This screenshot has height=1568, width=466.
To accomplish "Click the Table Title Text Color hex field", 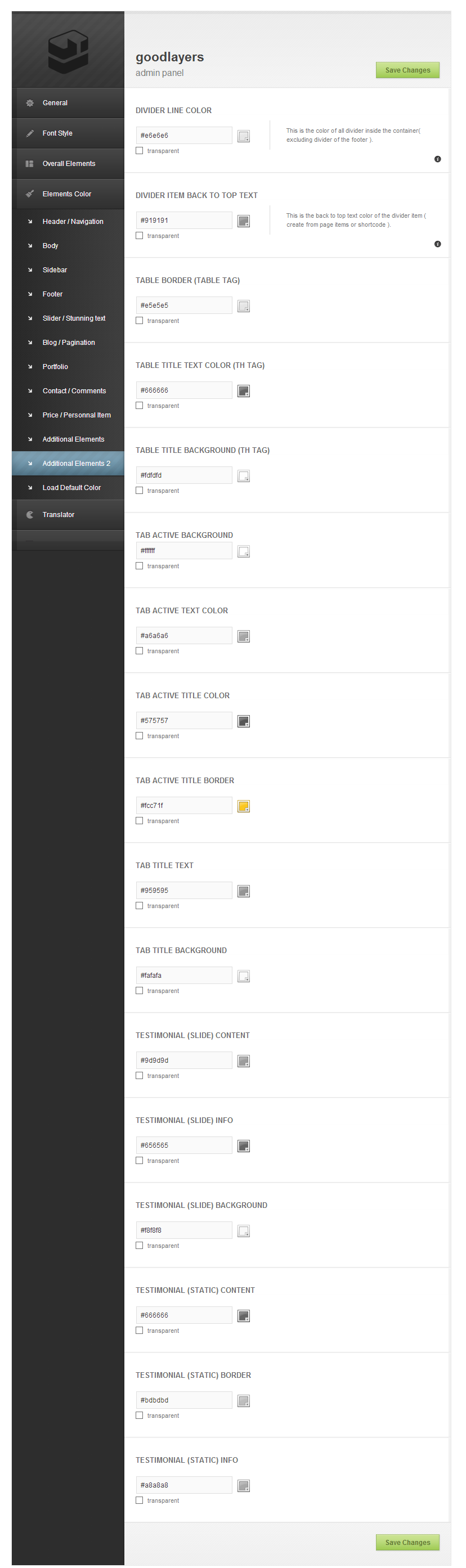I will [x=183, y=391].
